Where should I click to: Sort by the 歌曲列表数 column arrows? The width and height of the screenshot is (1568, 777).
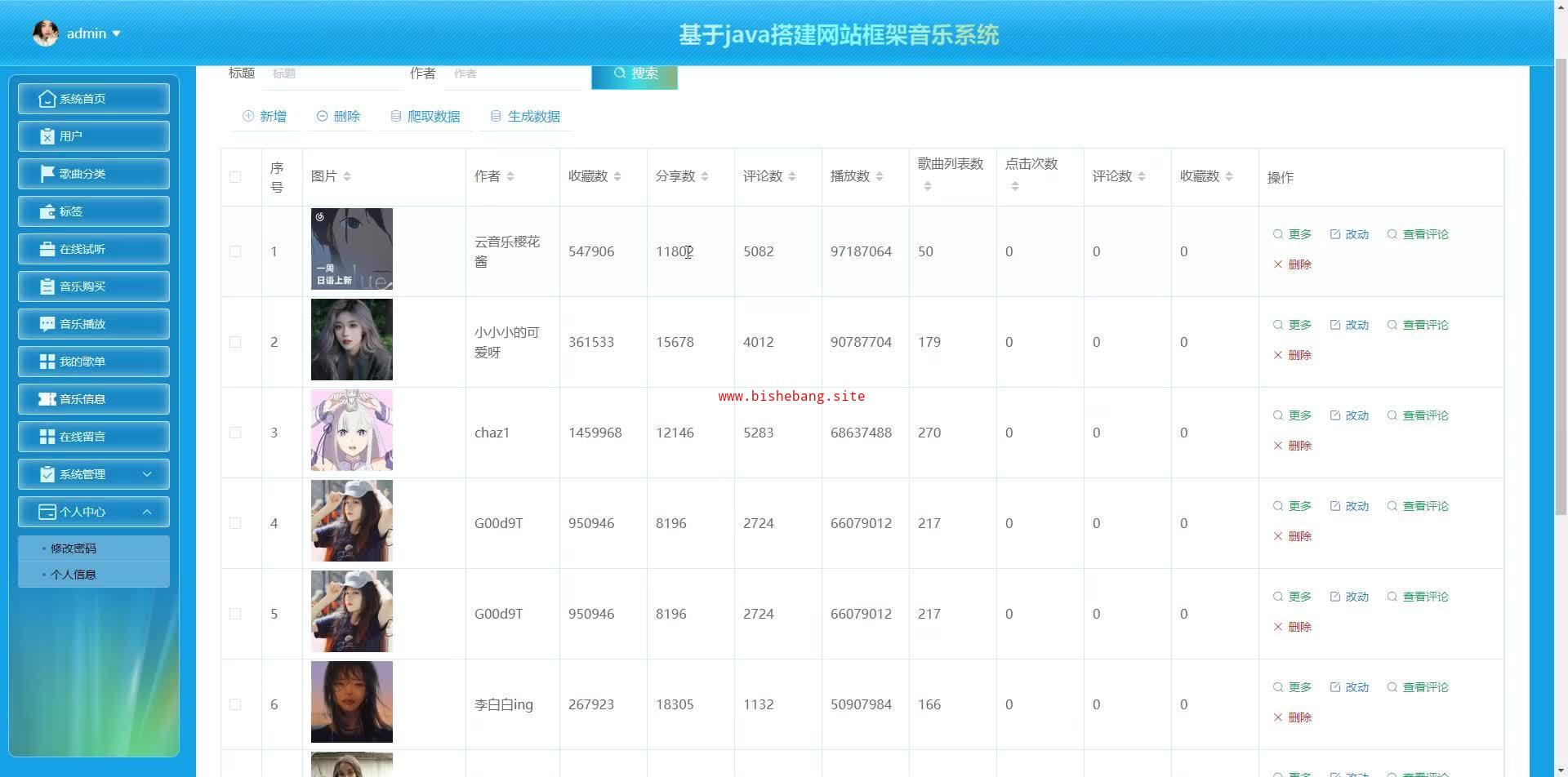pyautogui.click(x=928, y=187)
